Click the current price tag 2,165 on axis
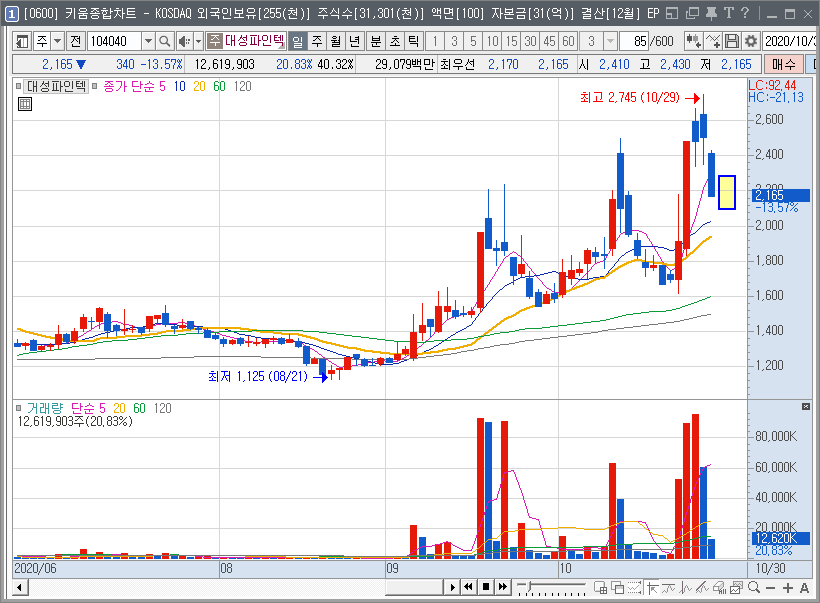This screenshot has width=820, height=603. pyautogui.click(x=781, y=195)
